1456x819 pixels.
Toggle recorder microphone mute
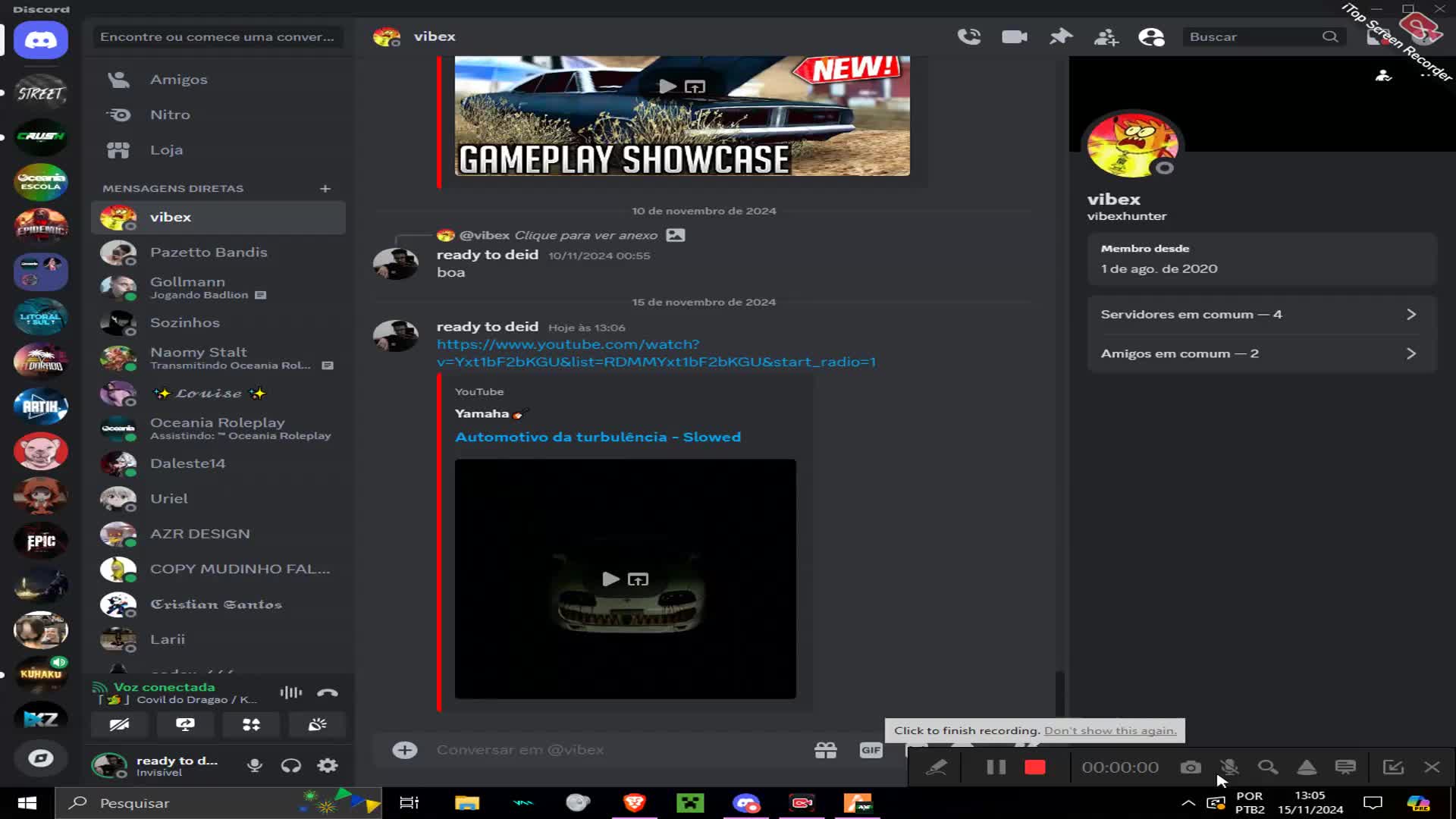pyautogui.click(x=1229, y=767)
